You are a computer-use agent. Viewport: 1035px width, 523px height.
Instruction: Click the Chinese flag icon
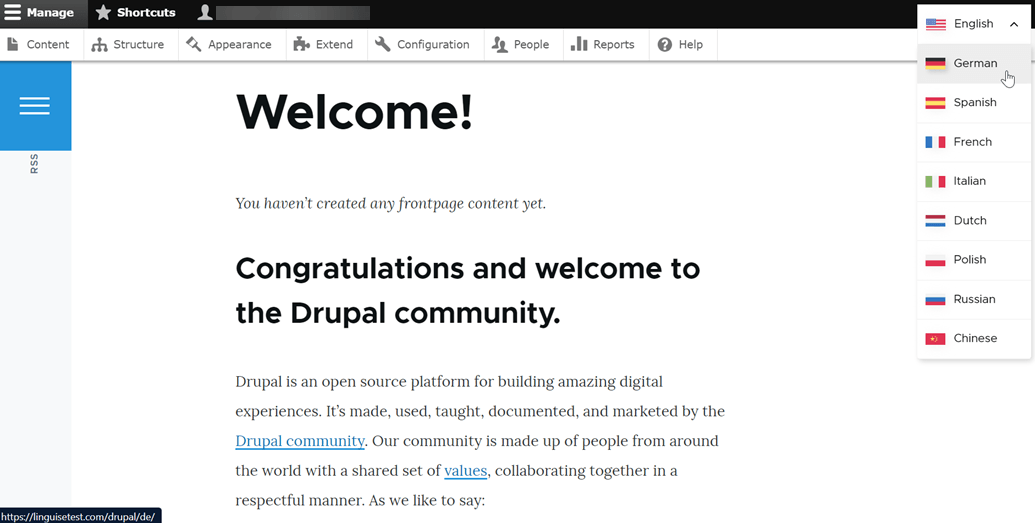(x=935, y=339)
